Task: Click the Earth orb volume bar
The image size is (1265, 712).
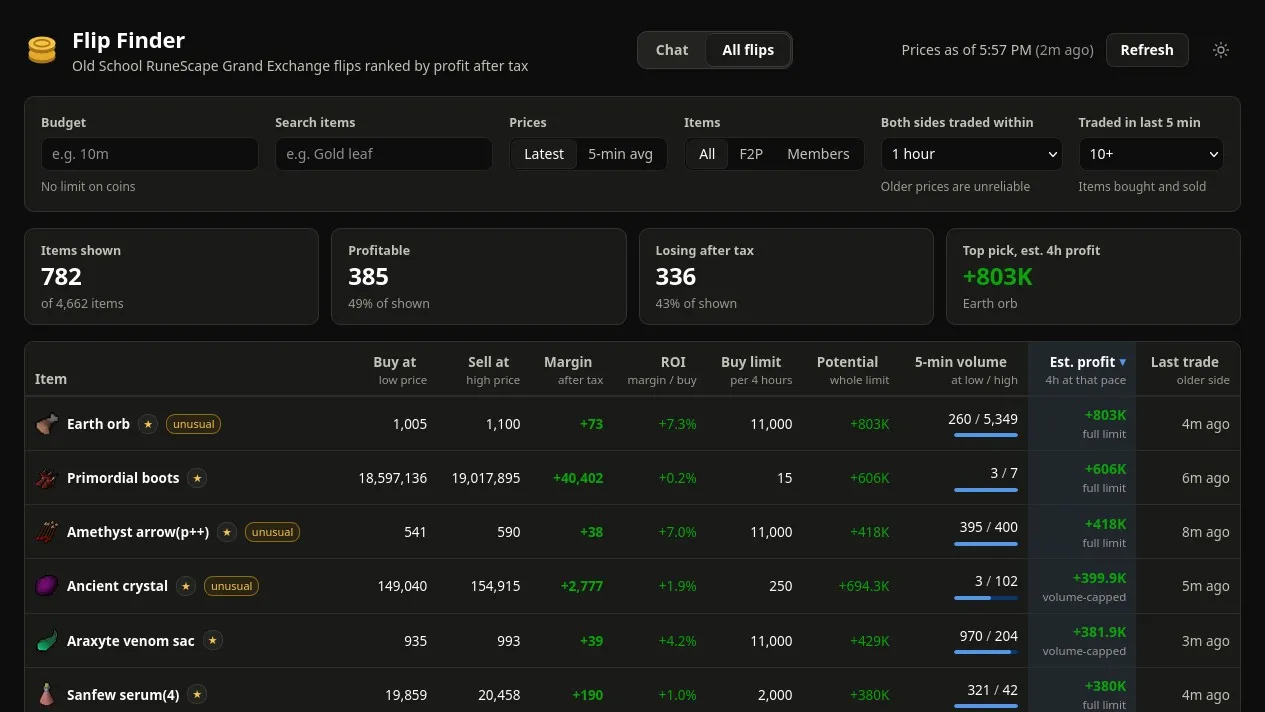Action: click(x=986, y=435)
